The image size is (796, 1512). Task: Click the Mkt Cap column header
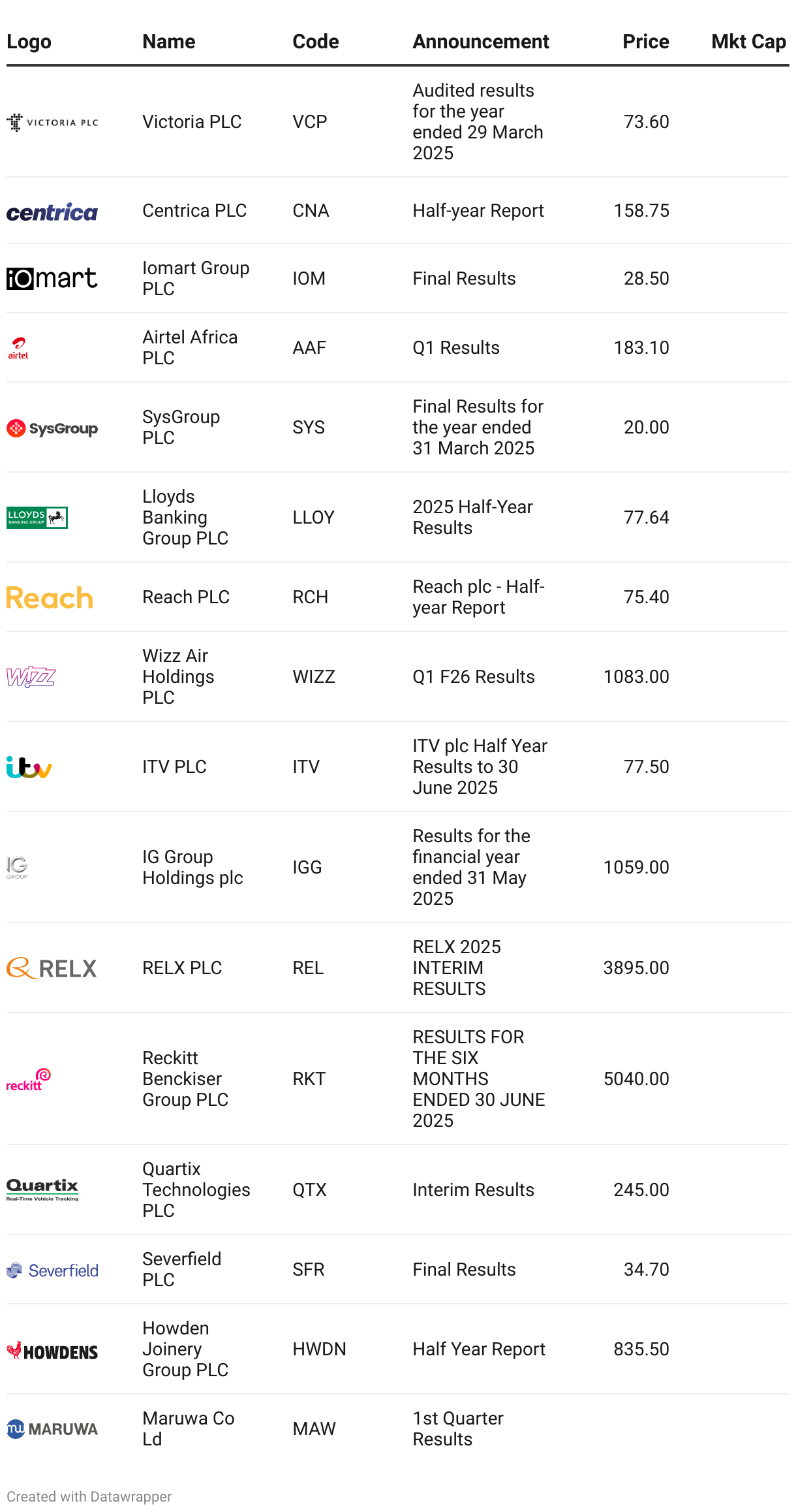tap(748, 42)
